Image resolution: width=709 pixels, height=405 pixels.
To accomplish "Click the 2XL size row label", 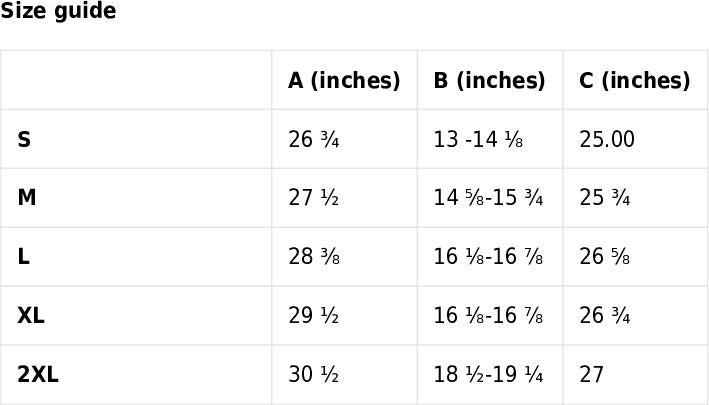I will (38, 374).
